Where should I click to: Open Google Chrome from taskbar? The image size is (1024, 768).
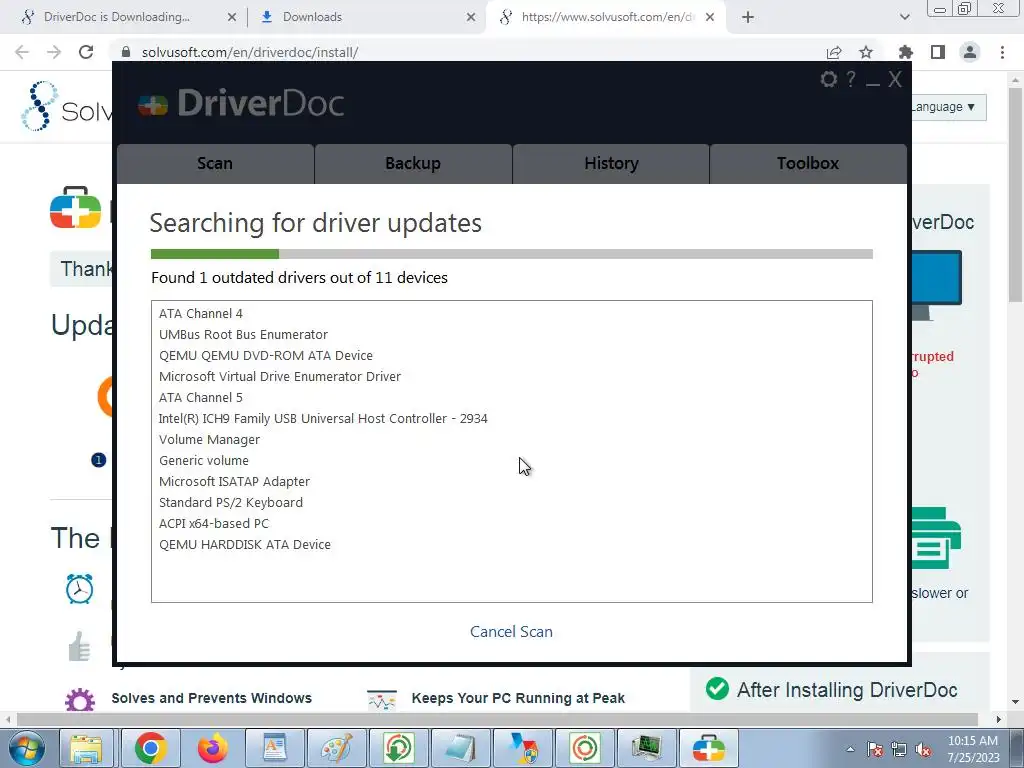tap(151, 748)
